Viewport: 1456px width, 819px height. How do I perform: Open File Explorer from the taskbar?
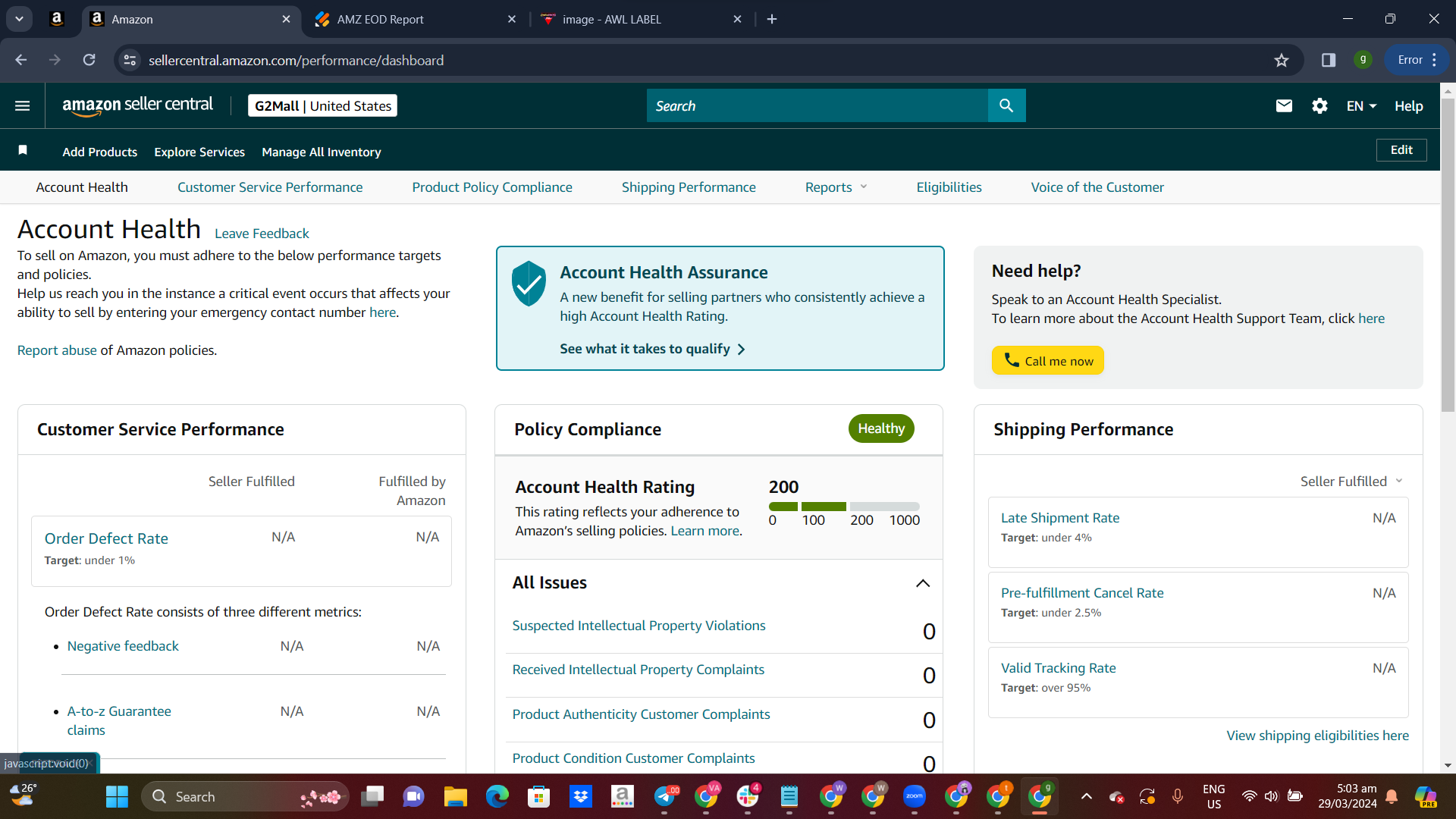[x=455, y=796]
